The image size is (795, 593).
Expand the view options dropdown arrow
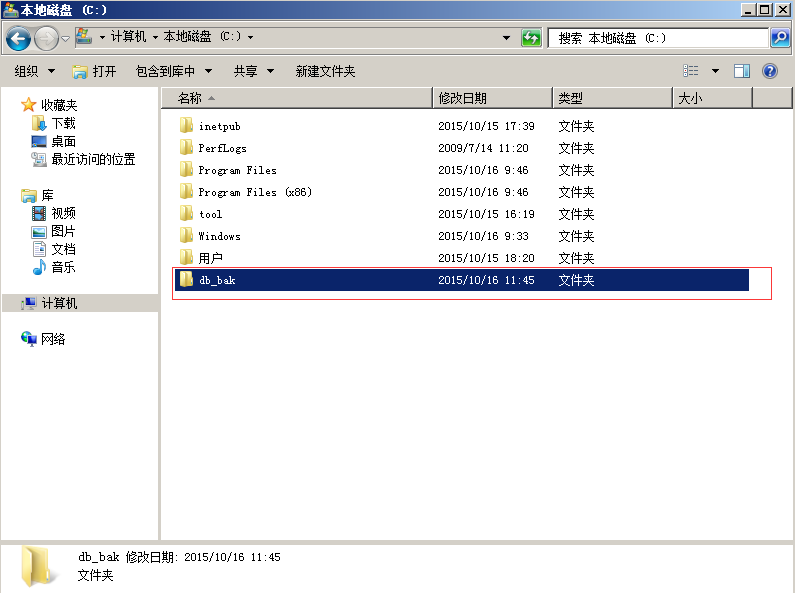715,71
